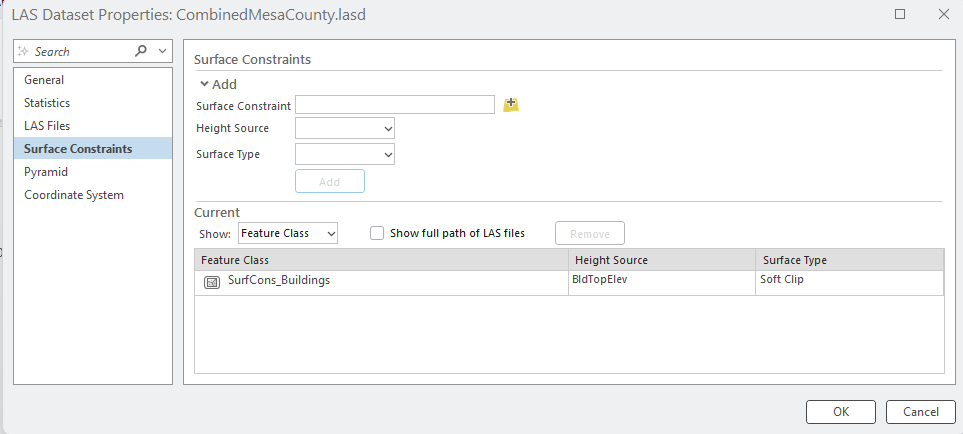963x434 pixels.
Task: Select the Statistics page
Action: [93, 103]
